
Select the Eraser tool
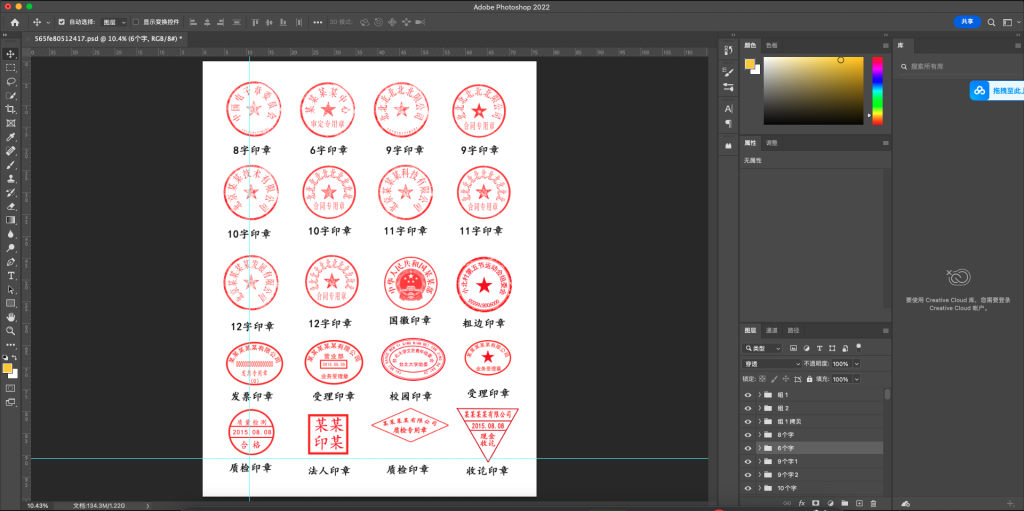click(10, 206)
